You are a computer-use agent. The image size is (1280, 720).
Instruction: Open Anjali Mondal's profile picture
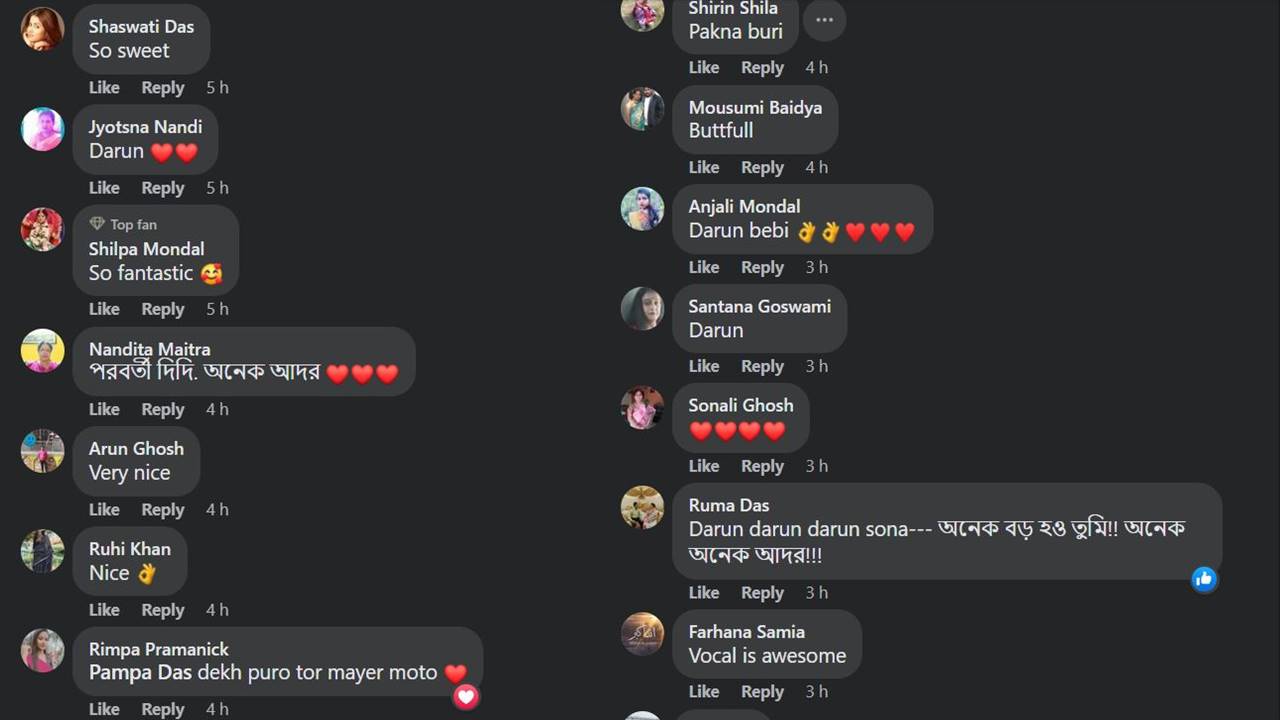point(642,209)
